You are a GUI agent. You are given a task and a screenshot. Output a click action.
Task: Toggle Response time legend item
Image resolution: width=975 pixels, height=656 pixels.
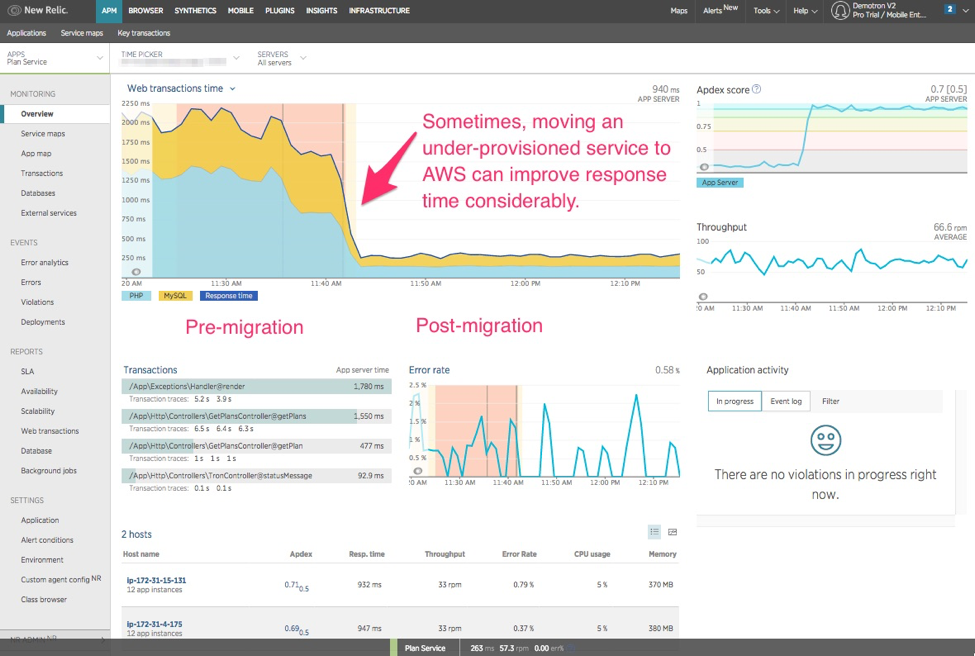tap(229, 296)
